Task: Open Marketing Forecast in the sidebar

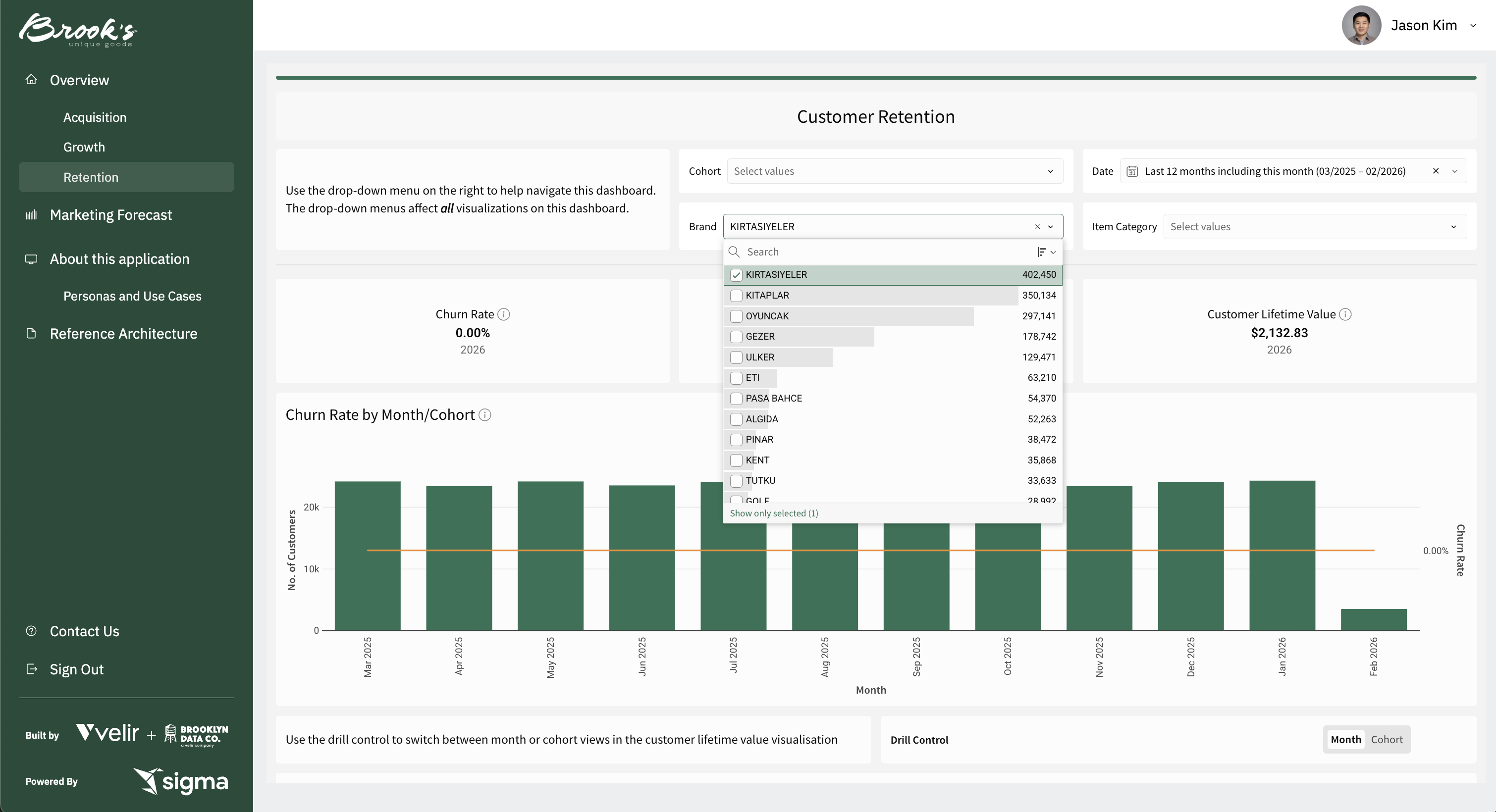Action: (110, 215)
